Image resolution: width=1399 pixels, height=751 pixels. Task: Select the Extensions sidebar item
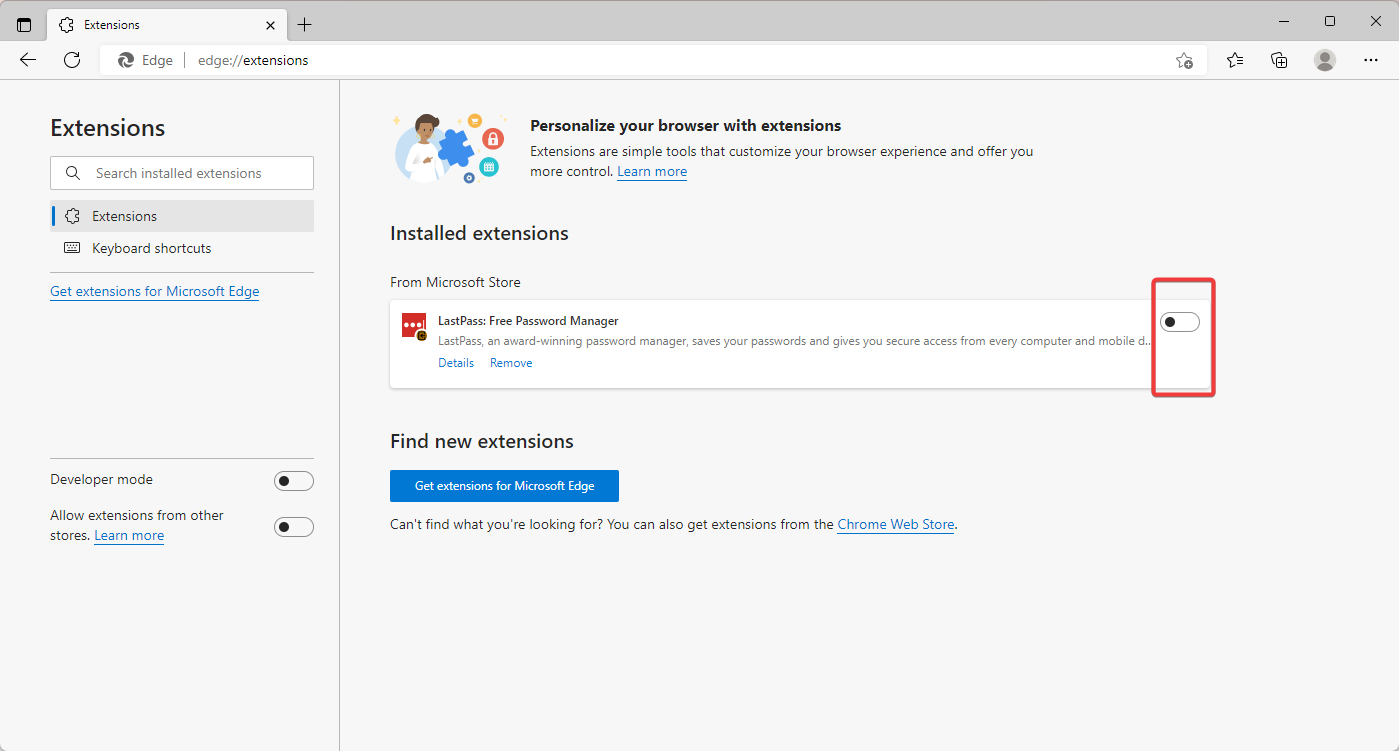point(182,216)
